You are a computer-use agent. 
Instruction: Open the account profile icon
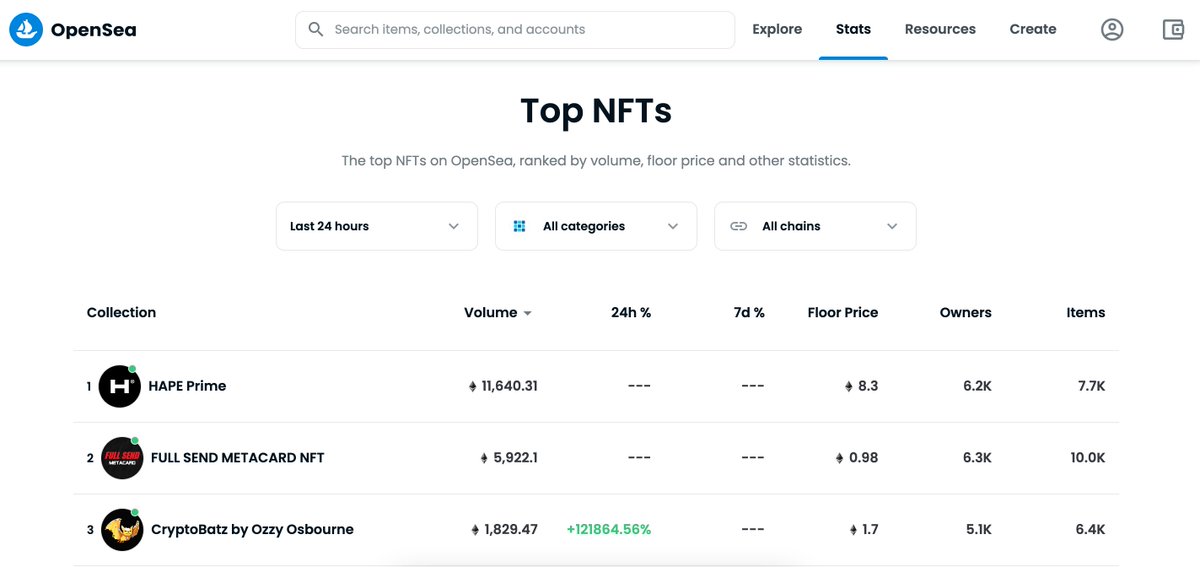pyautogui.click(x=1112, y=30)
